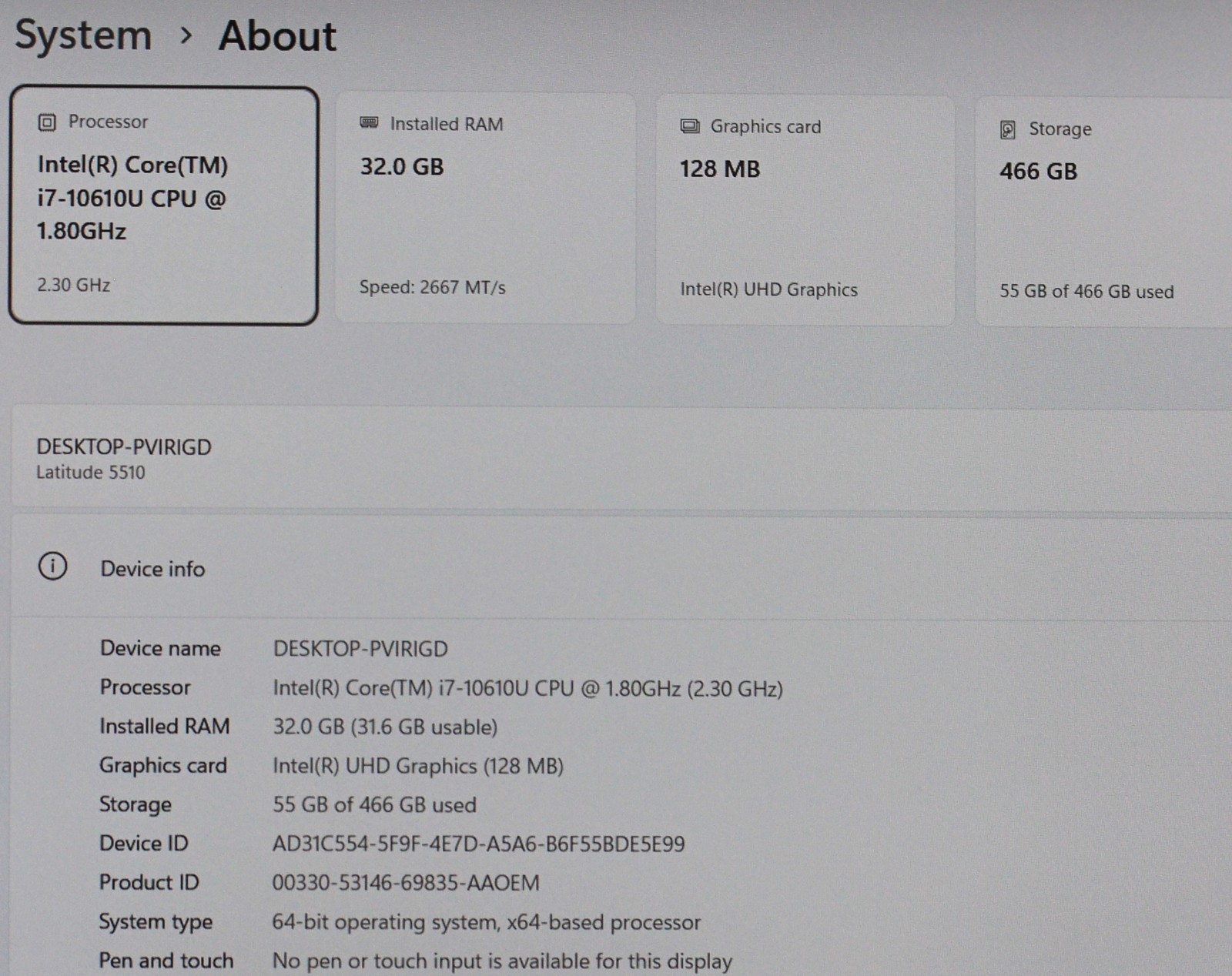The image size is (1232, 976).
Task: Click the Storage label in Device info
Action: [x=136, y=804]
